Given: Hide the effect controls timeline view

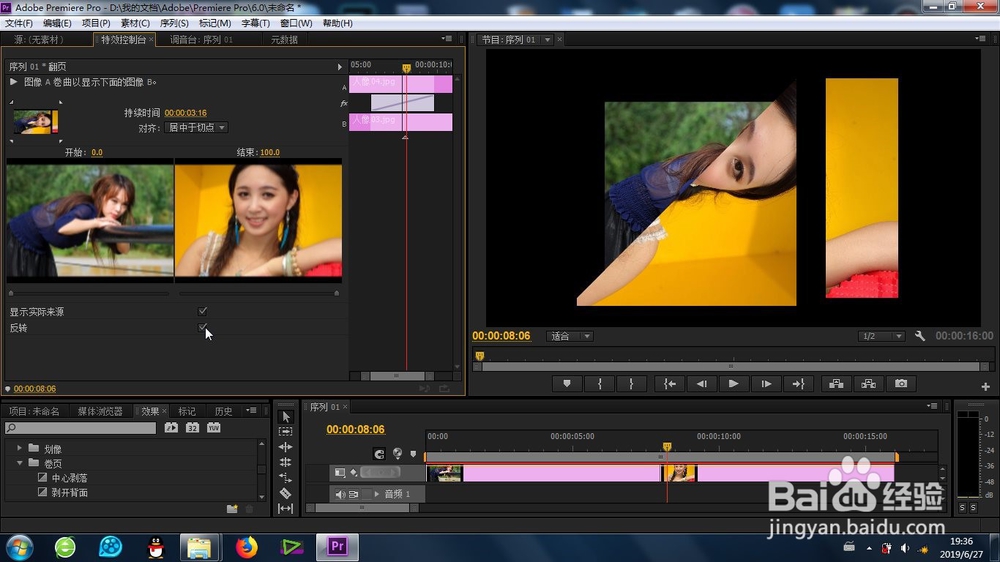Looking at the screenshot, I should (x=339, y=66).
